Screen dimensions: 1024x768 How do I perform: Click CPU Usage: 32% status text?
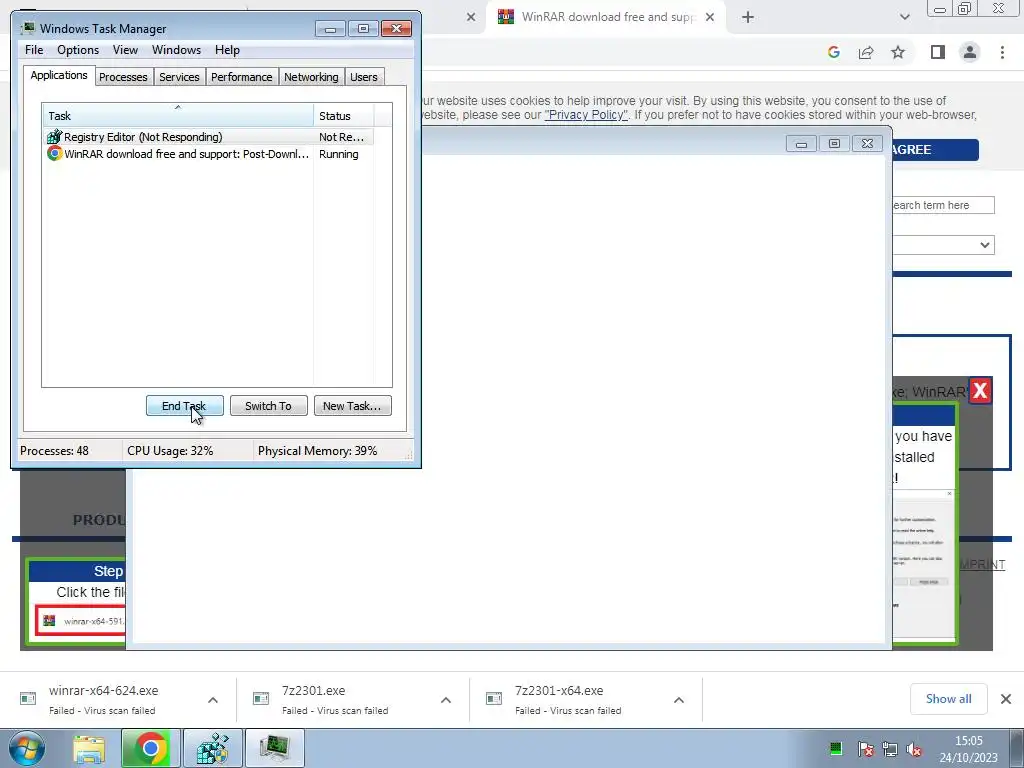[170, 451]
